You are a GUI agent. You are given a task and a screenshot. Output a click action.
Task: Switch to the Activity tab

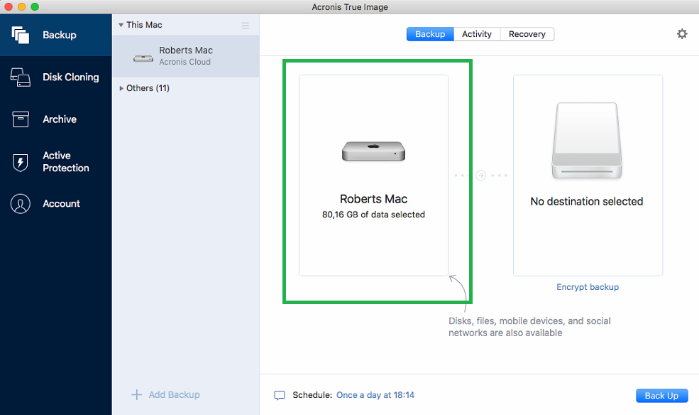tap(477, 34)
